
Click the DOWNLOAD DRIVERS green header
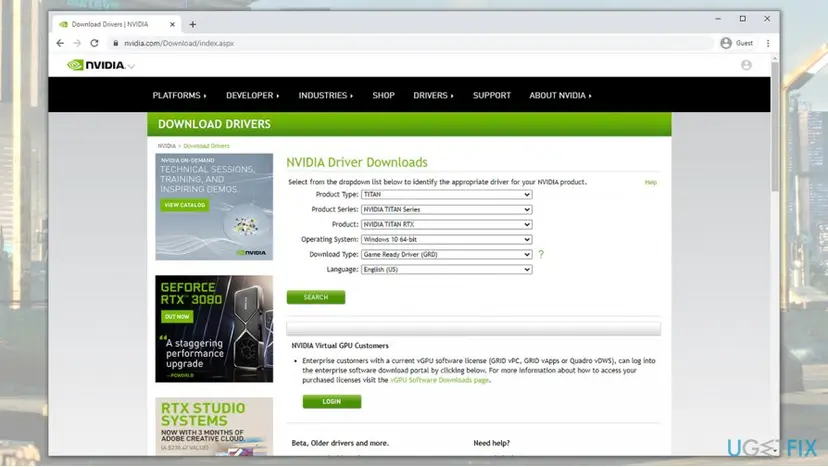(409, 124)
